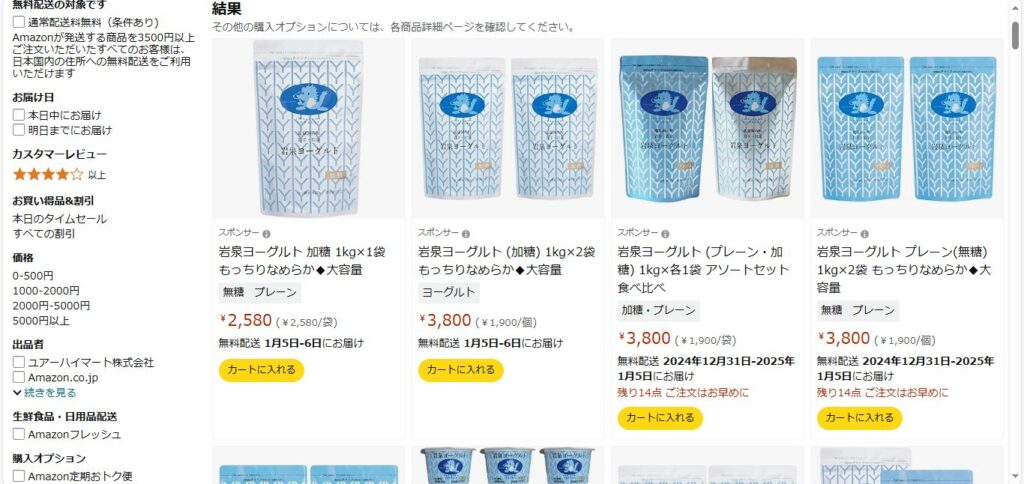Viewport: 1024px width, 484px height.
Task: Open 岩泉ヨーグルト アソートセット product title
Action: pyautogui.click(x=703, y=270)
